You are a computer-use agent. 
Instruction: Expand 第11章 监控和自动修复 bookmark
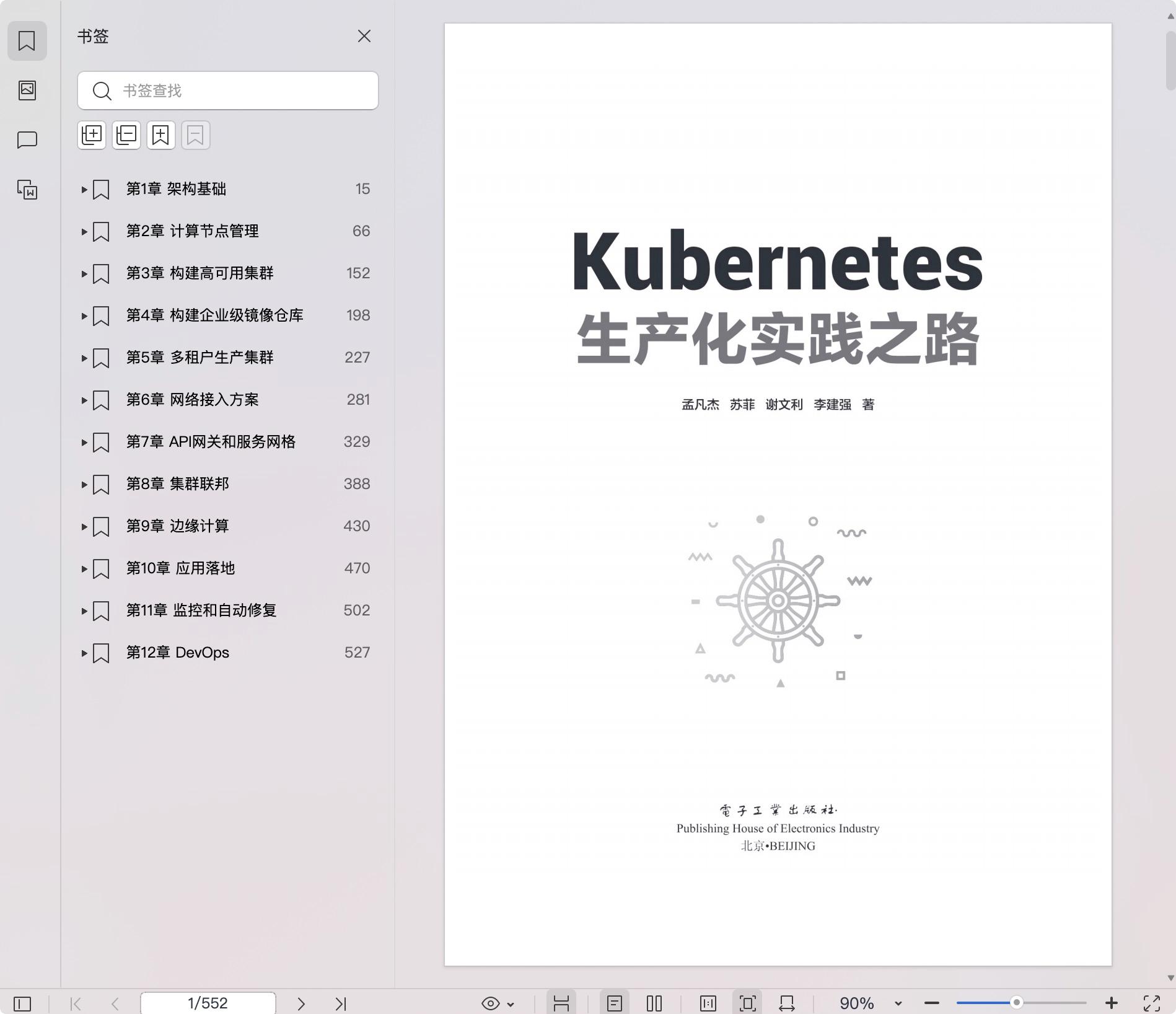(x=84, y=611)
